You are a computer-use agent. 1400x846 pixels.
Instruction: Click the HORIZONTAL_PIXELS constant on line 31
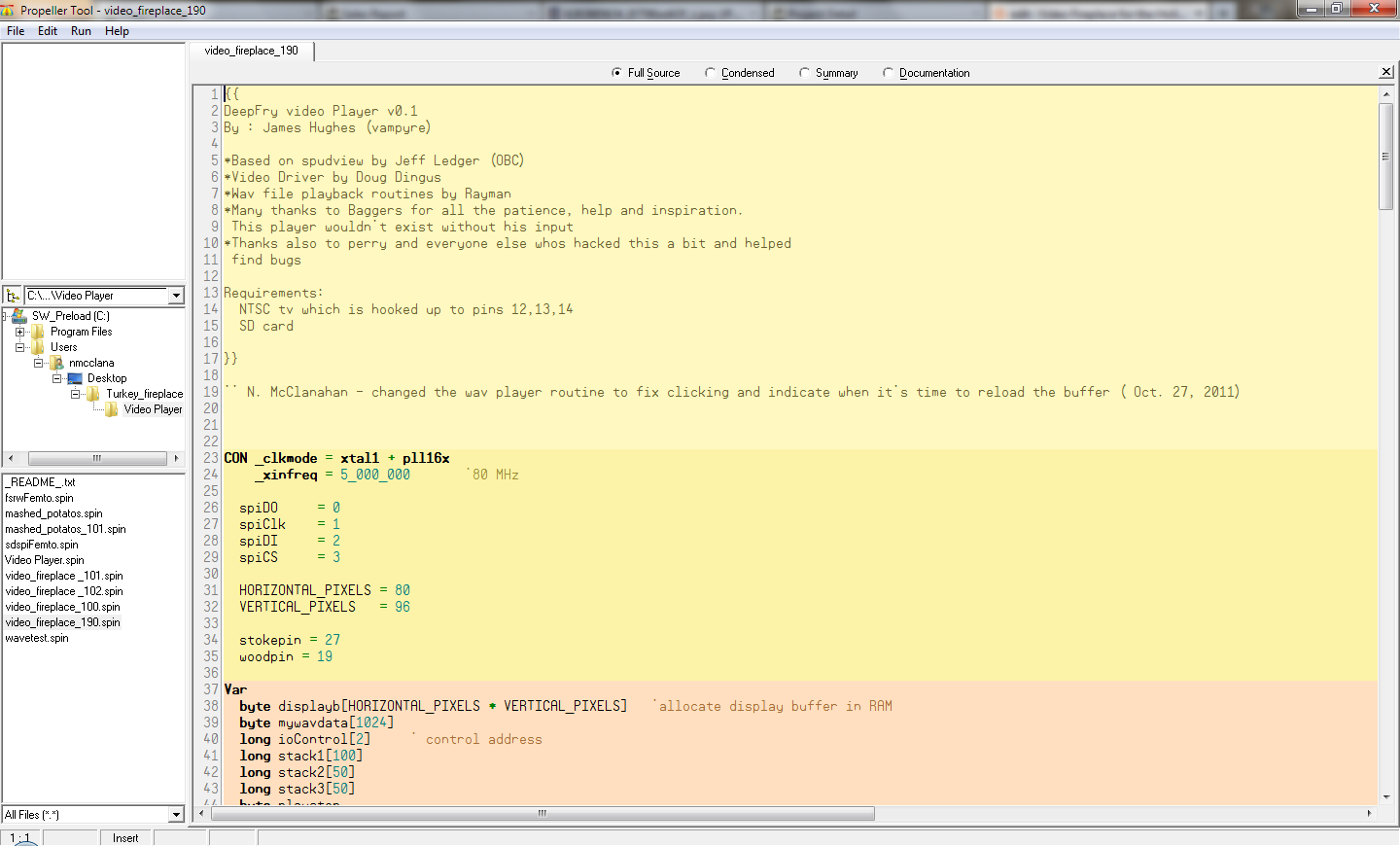(x=305, y=590)
